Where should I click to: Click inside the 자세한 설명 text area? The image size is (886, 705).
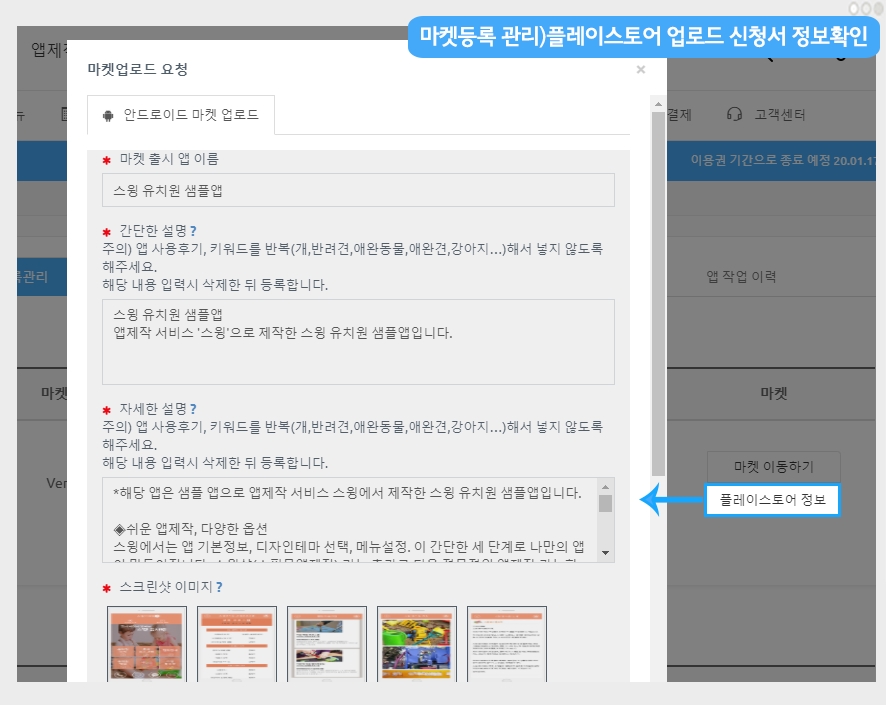(350, 520)
